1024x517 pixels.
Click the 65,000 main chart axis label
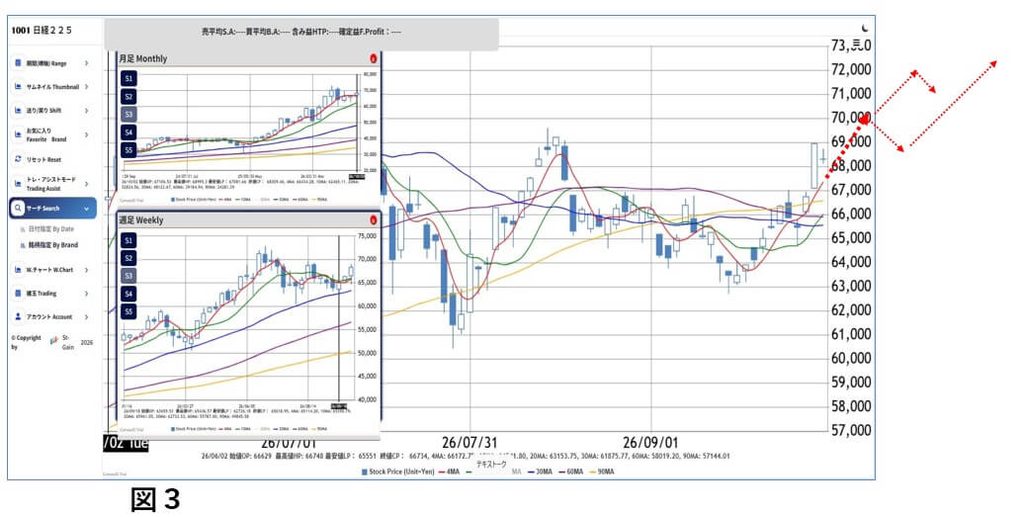tap(851, 238)
